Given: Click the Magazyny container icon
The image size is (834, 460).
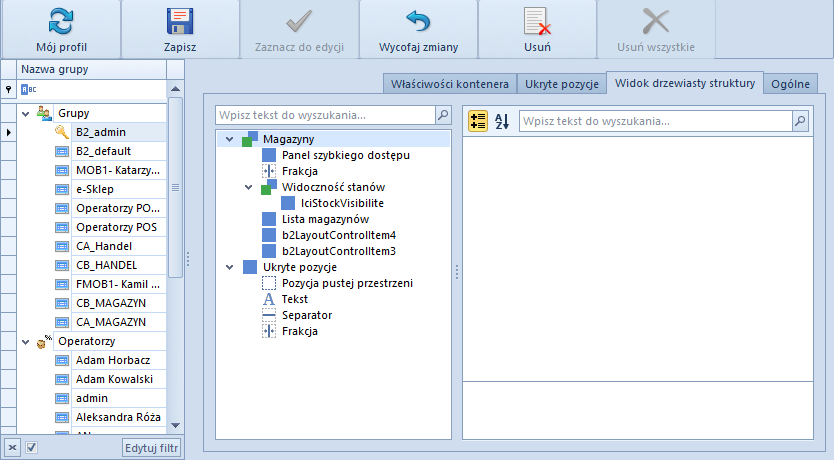Looking at the screenshot, I should [x=250, y=139].
